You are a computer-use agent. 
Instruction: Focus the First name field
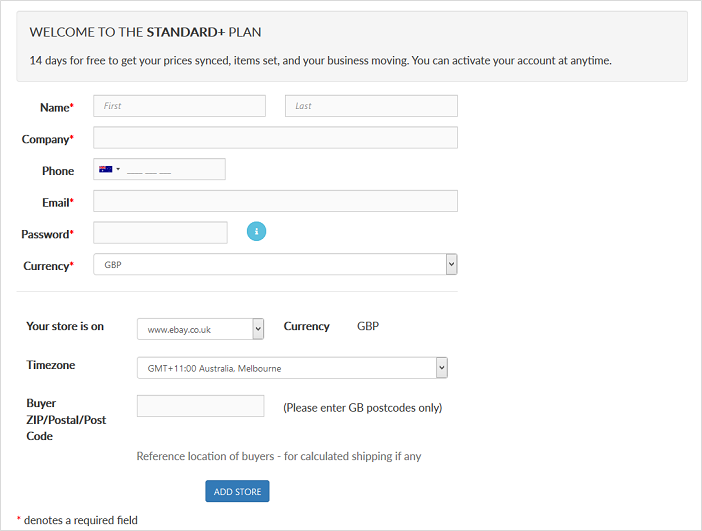180,106
